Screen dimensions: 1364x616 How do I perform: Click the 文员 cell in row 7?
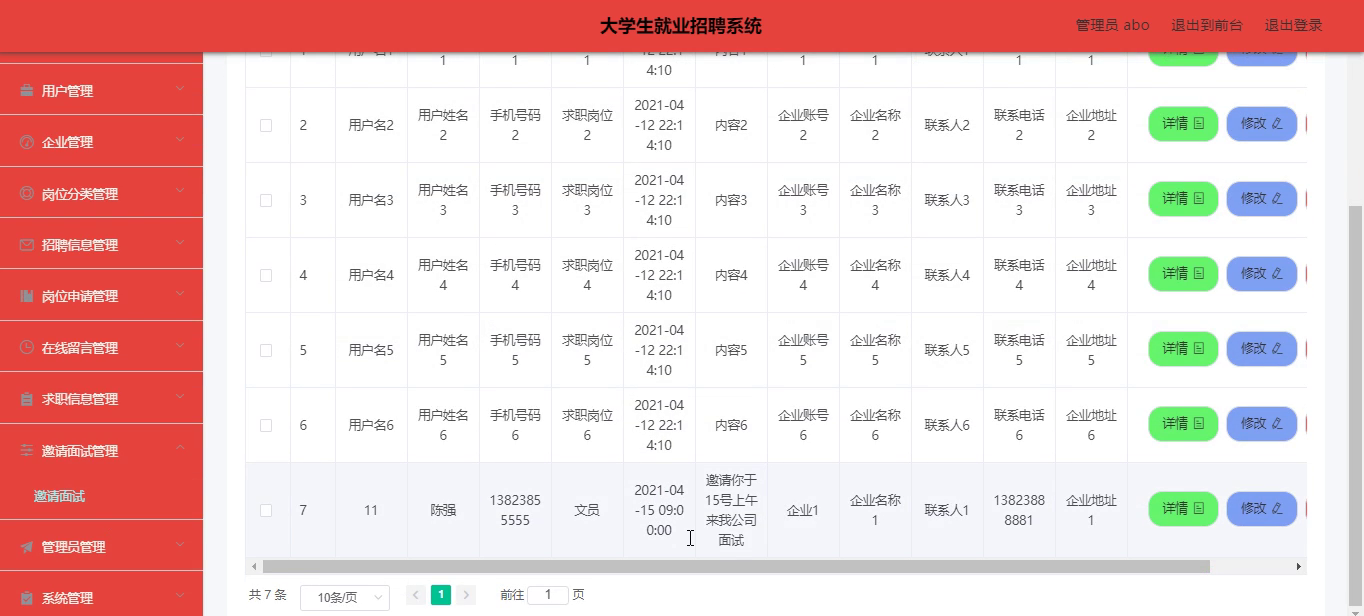[587, 510]
